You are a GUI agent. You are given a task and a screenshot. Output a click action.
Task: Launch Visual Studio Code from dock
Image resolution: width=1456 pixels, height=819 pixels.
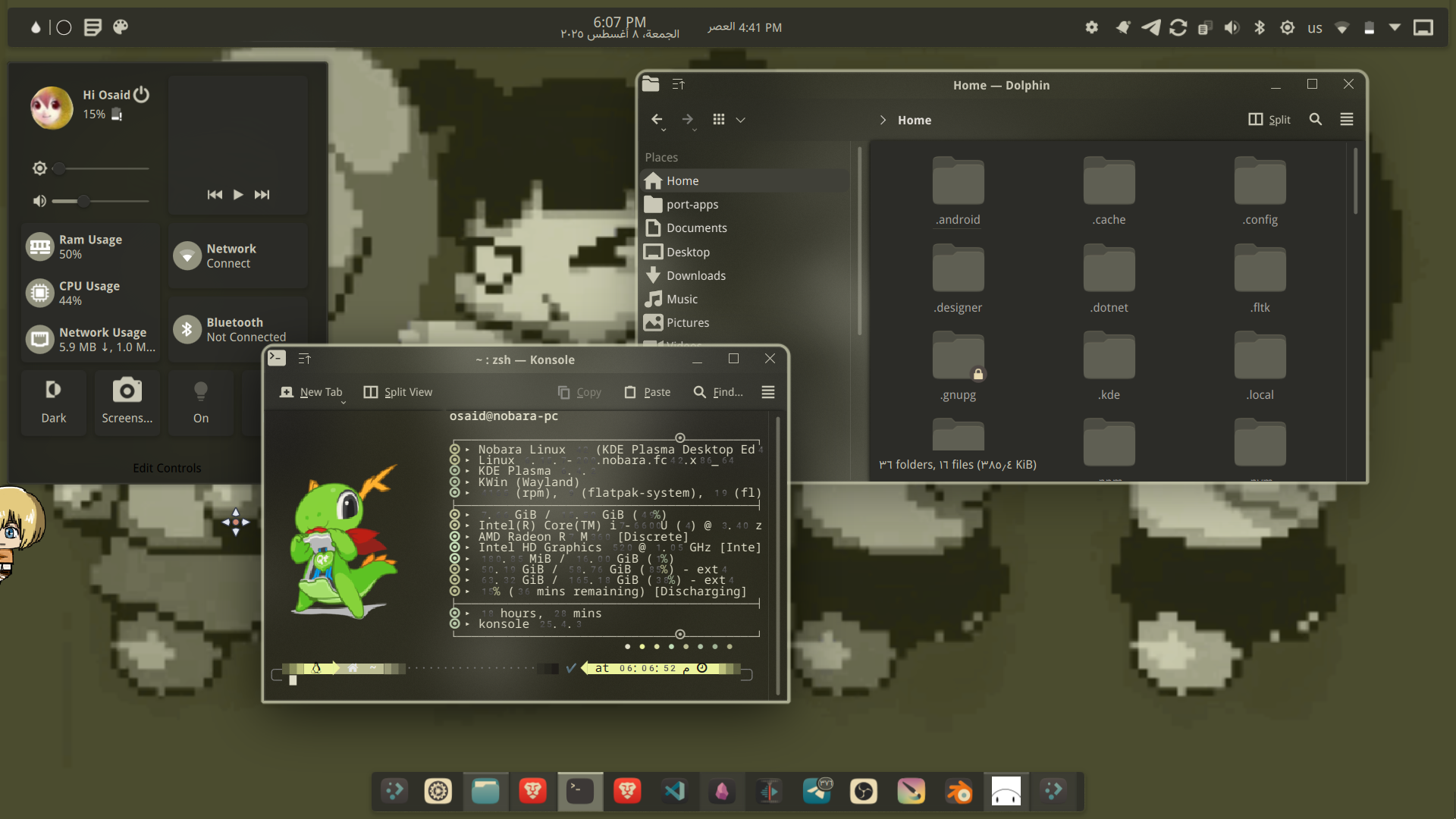tap(674, 792)
